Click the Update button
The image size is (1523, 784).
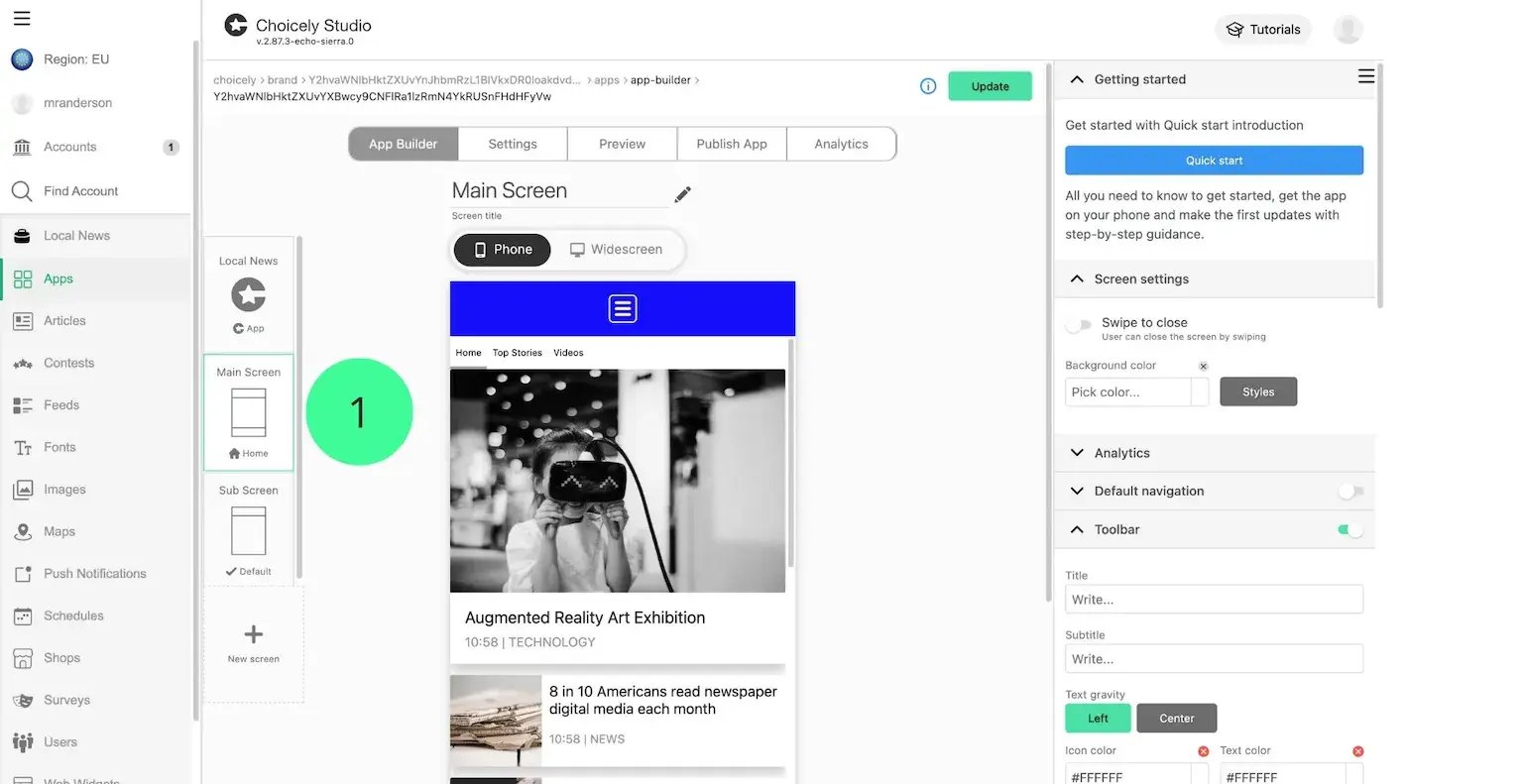(x=990, y=86)
